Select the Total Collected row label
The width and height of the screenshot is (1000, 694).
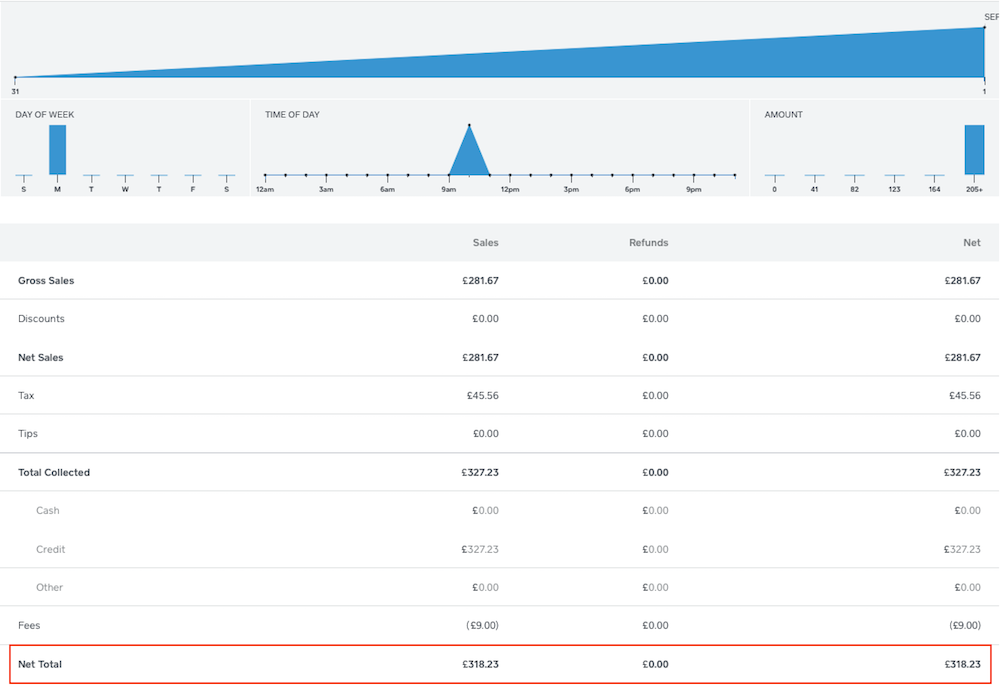click(x=54, y=472)
